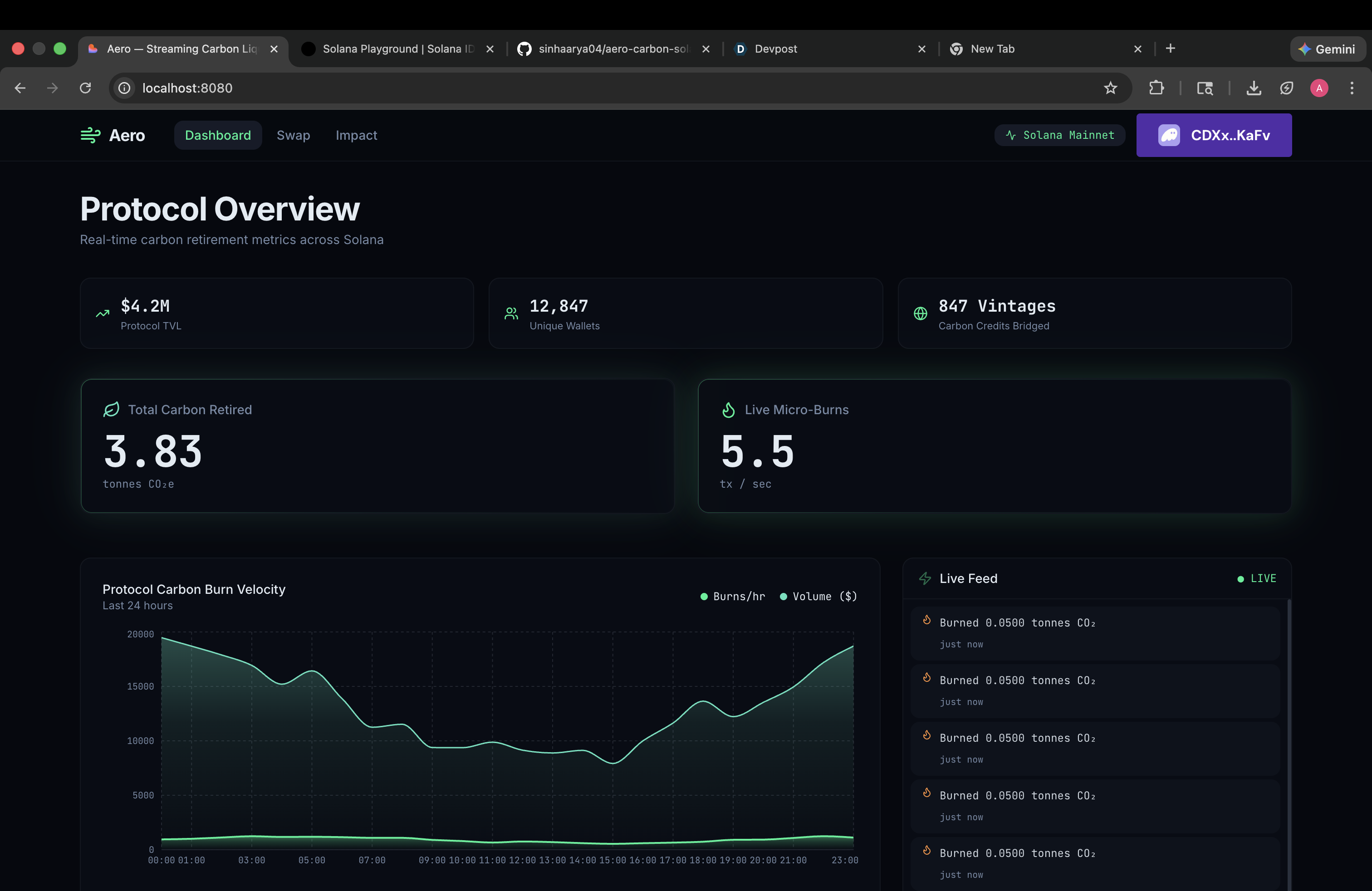Open the Chrome three-dot menu

click(1351, 88)
